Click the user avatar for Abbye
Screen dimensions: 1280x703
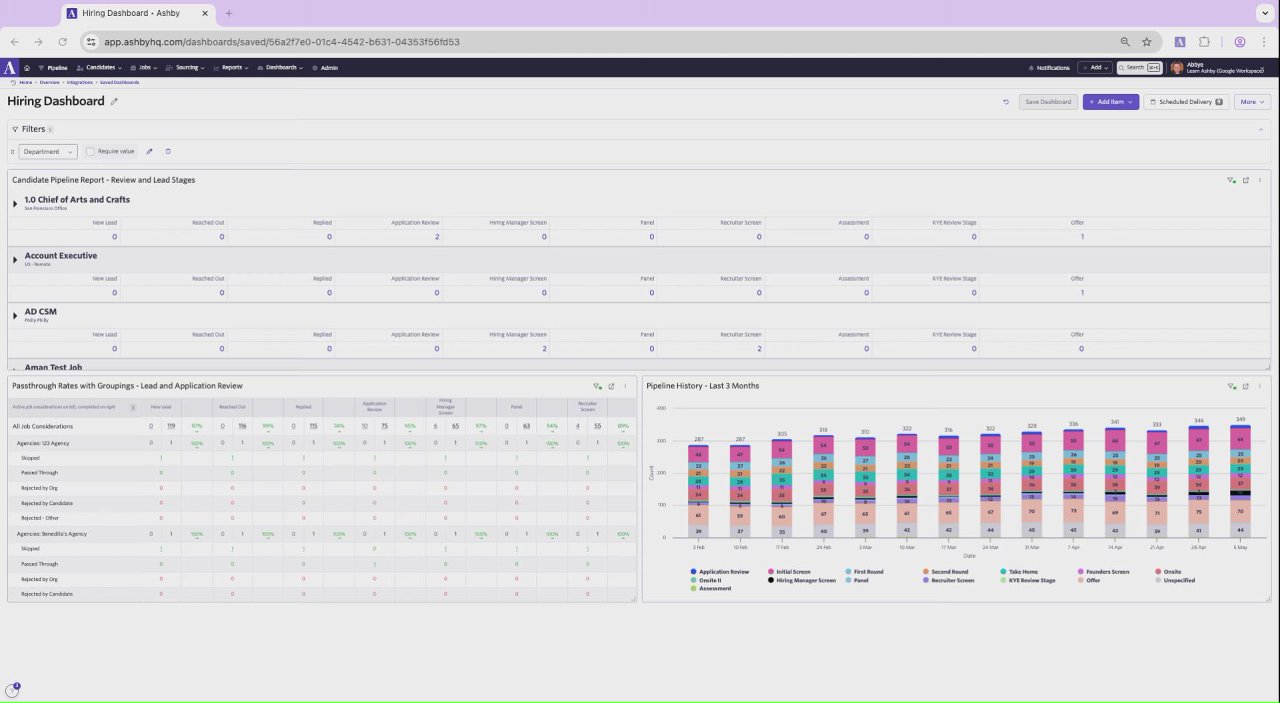(x=1177, y=68)
